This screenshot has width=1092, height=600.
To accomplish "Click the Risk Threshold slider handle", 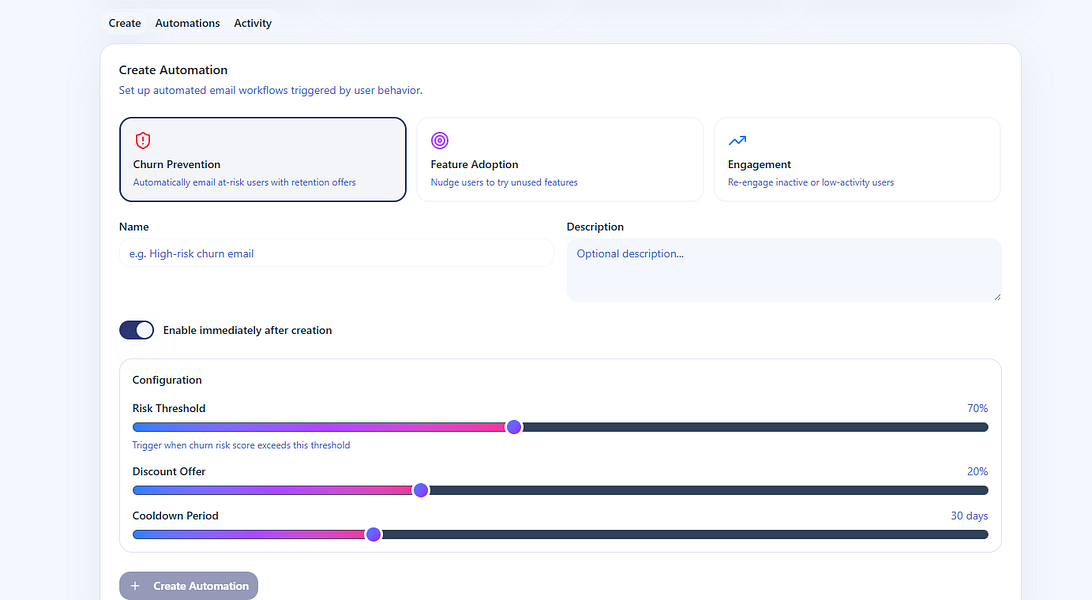I will (x=514, y=427).
